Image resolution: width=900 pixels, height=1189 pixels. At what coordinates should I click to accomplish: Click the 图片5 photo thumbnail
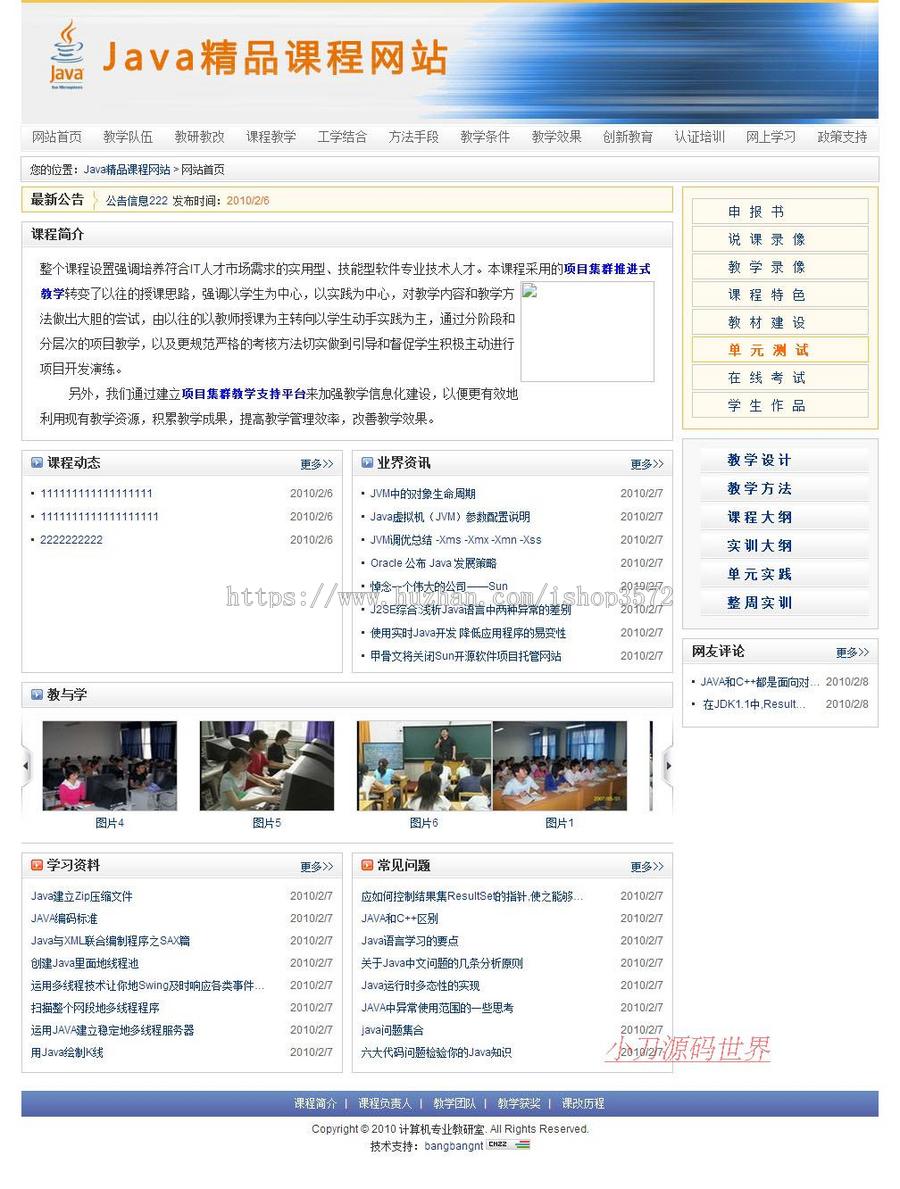265,766
